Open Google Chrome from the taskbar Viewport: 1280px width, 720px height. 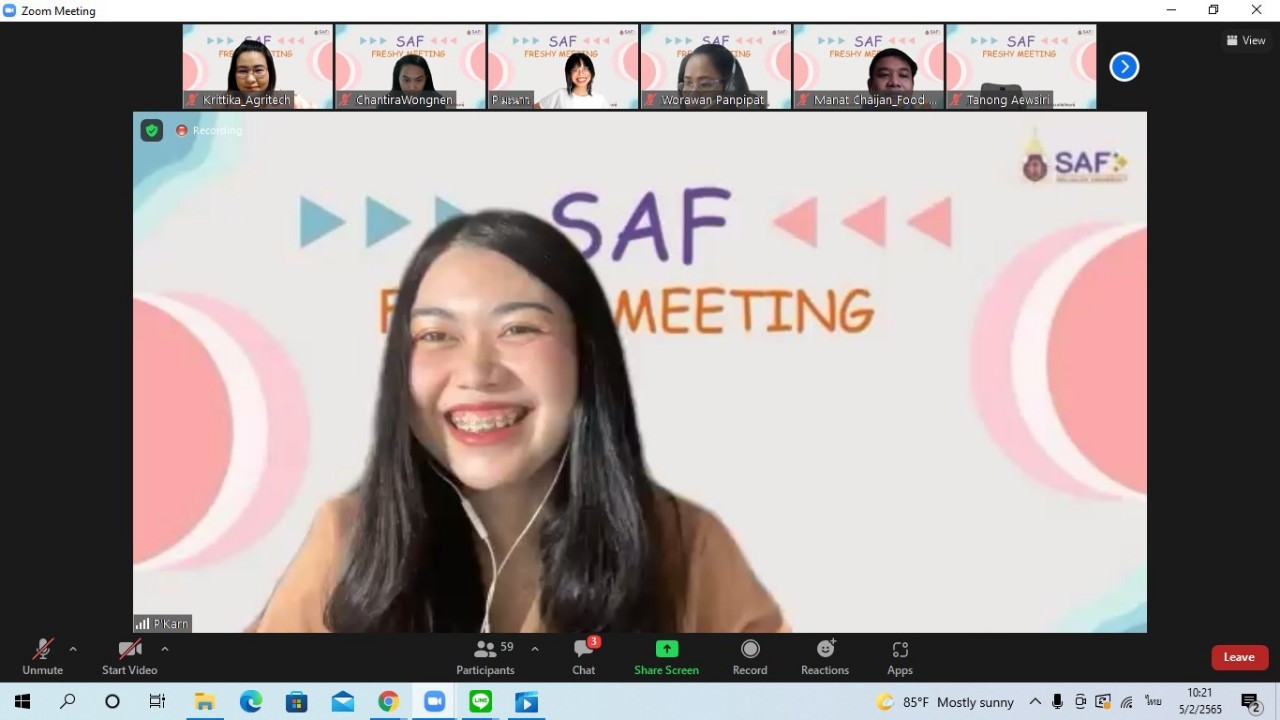[x=388, y=702]
